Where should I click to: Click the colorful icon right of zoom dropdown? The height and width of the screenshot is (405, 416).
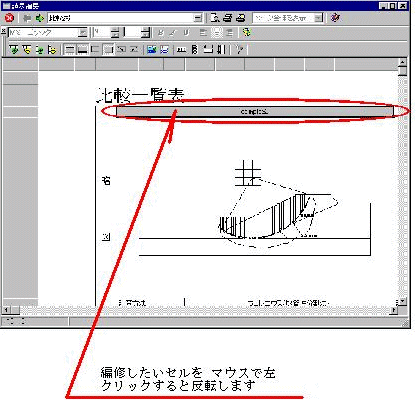pos(335,18)
